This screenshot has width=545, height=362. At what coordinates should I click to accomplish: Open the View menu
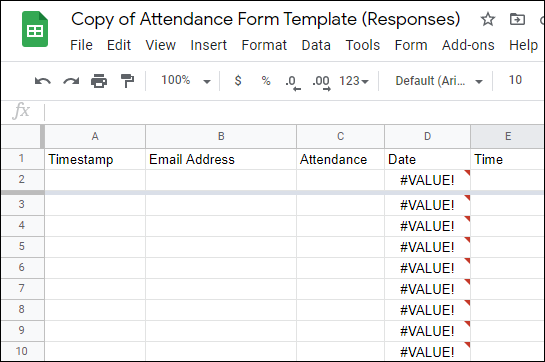coord(161,45)
